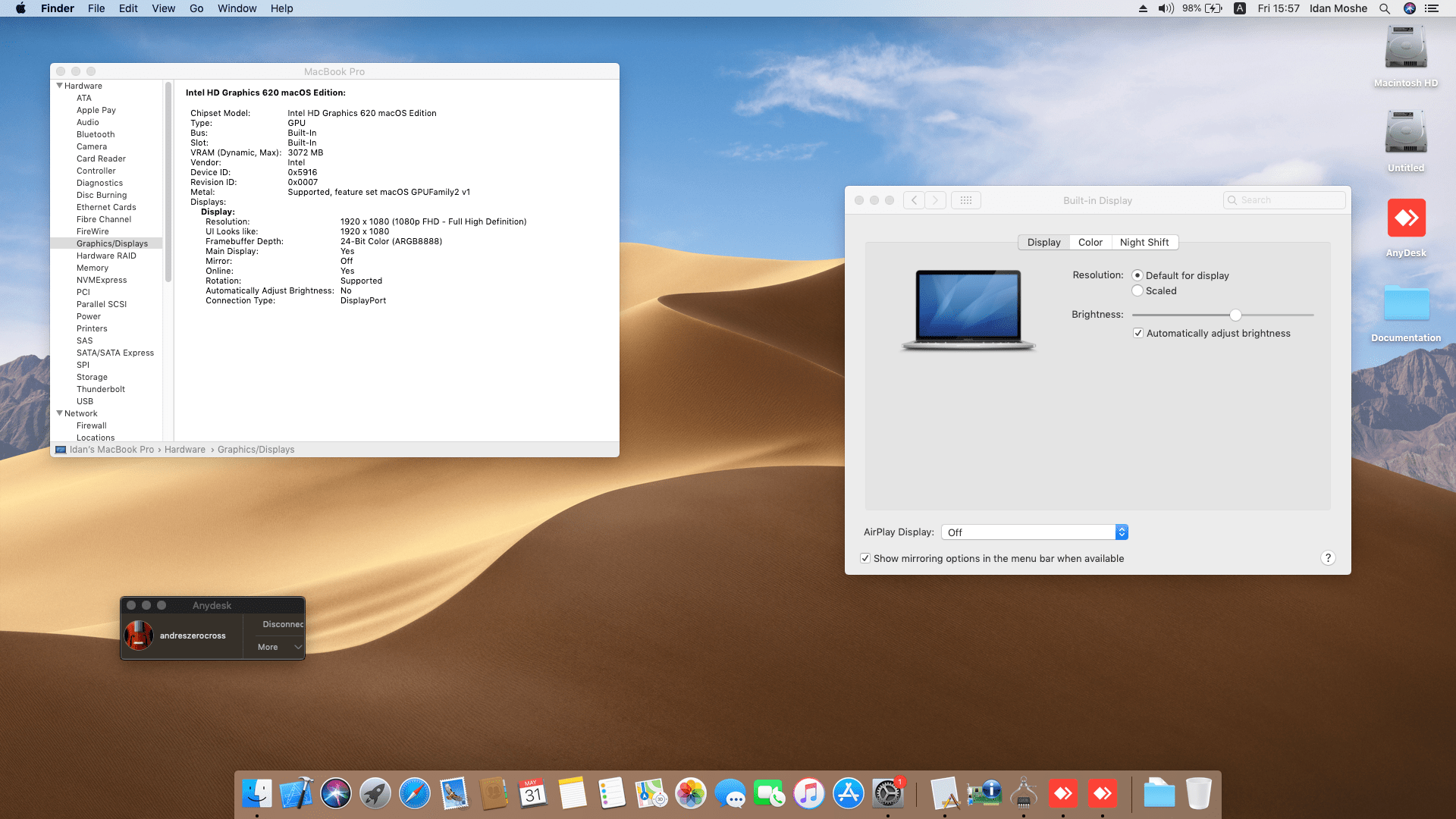This screenshot has width=1456, height=819.
Task: Click the back arrow in Display preferences
Action: 914,200
